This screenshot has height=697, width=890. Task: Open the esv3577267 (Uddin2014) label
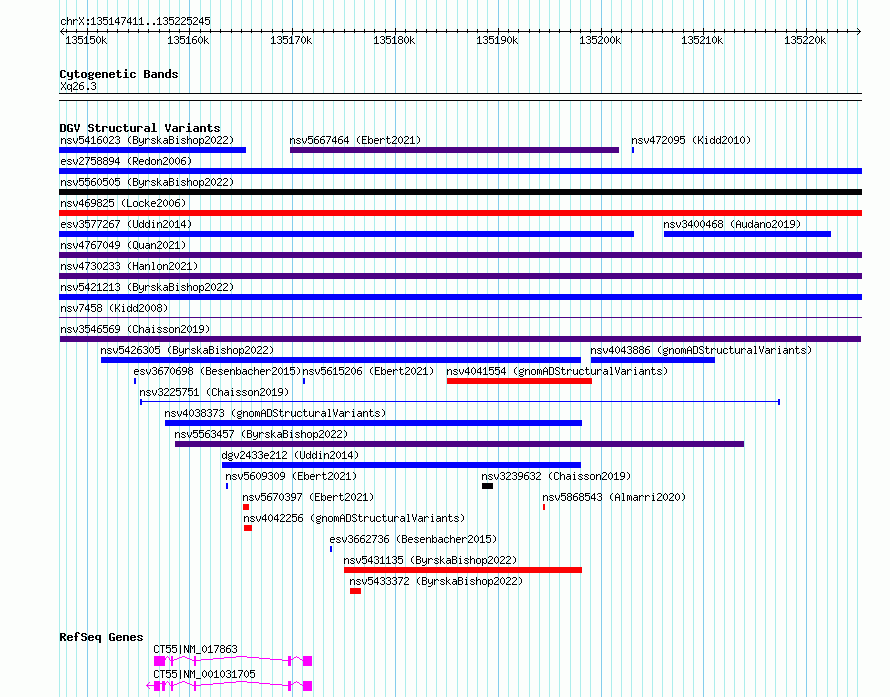point(126,224)
